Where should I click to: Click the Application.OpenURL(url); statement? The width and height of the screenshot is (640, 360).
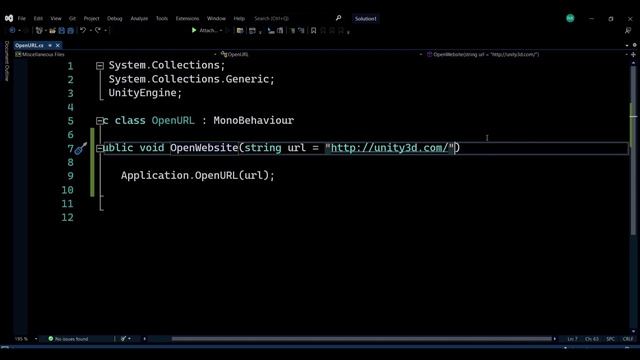coord(198,176)
